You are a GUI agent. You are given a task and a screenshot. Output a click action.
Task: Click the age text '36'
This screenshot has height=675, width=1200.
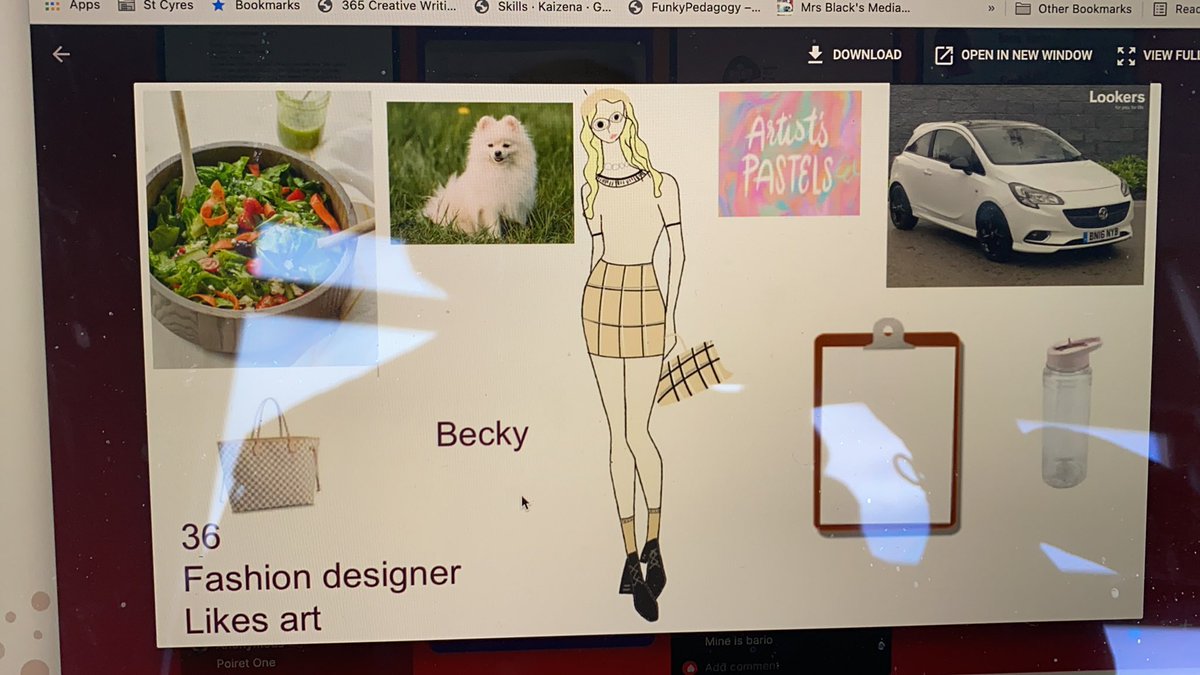[201, 538]
